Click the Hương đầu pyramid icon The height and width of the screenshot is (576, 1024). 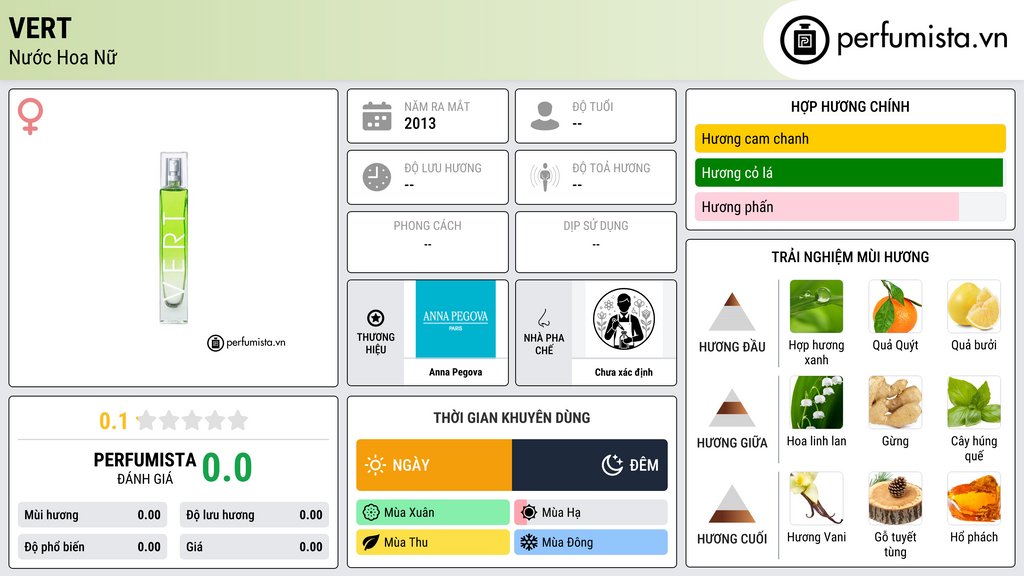(732, 312)
